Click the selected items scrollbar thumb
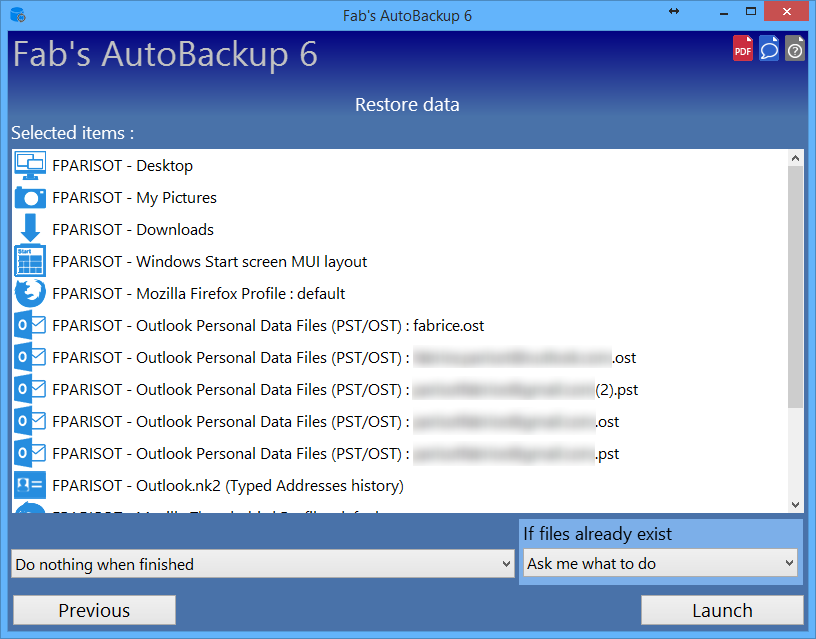The height and width of the screenshot is (639, 816). click(795, 287)
